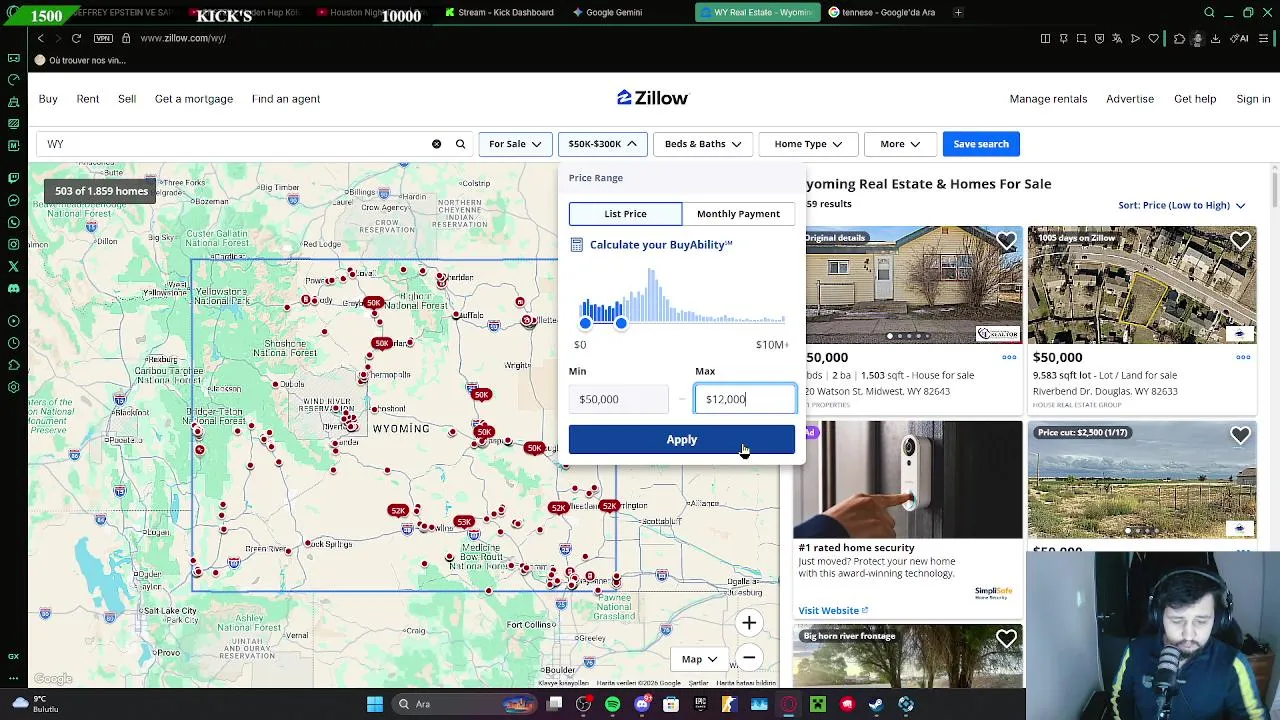The image size is (1280, 720).
Task: Click the Save search button
Action: click(981, 144)
